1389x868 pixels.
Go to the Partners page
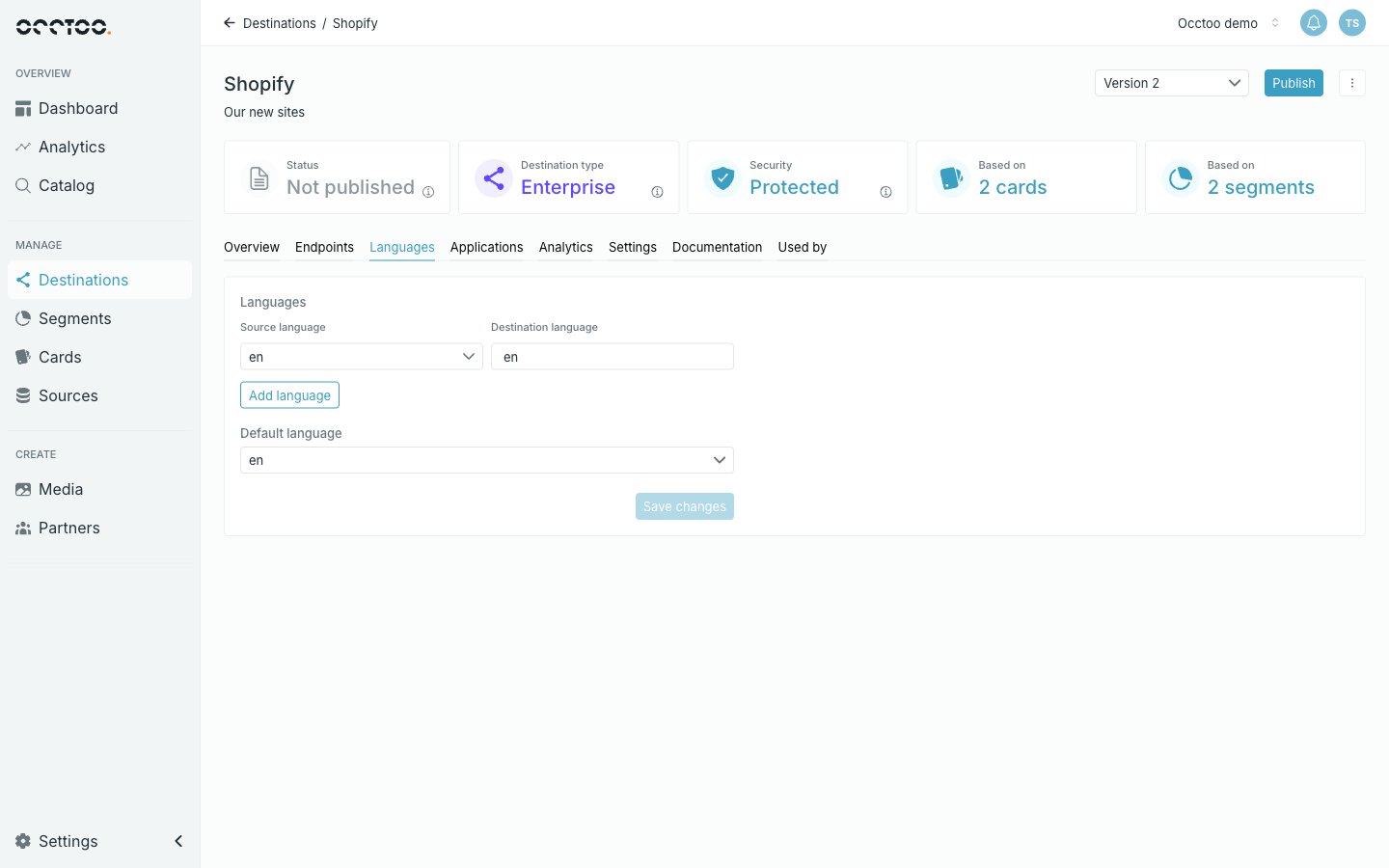(x=99, y=528)
